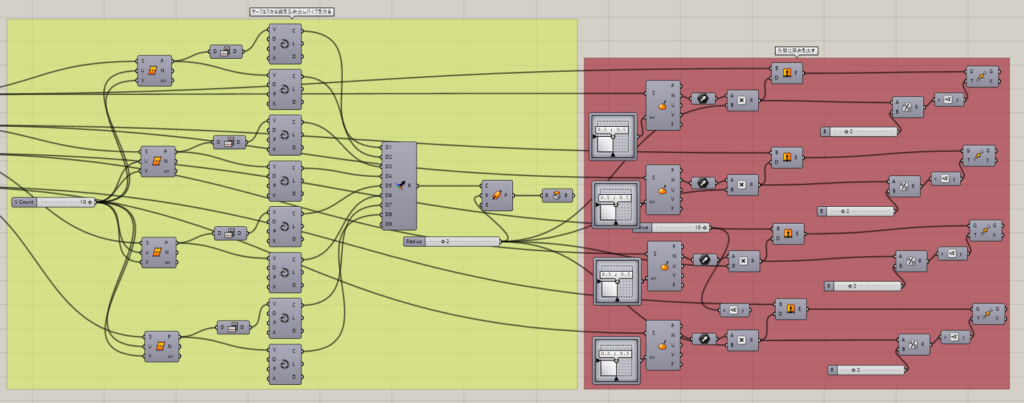Viewport: 1024px width, 403px height.
Task: Click the topmost Move component at far right
Action: [981, 76]
